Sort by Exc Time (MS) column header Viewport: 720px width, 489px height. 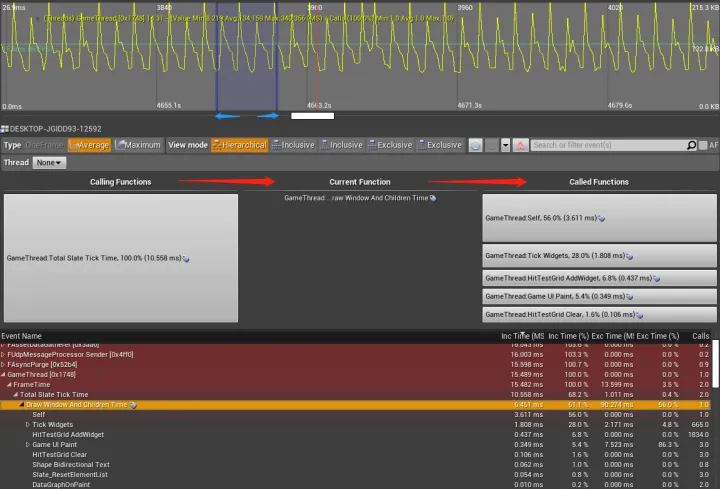click(613, 336)
